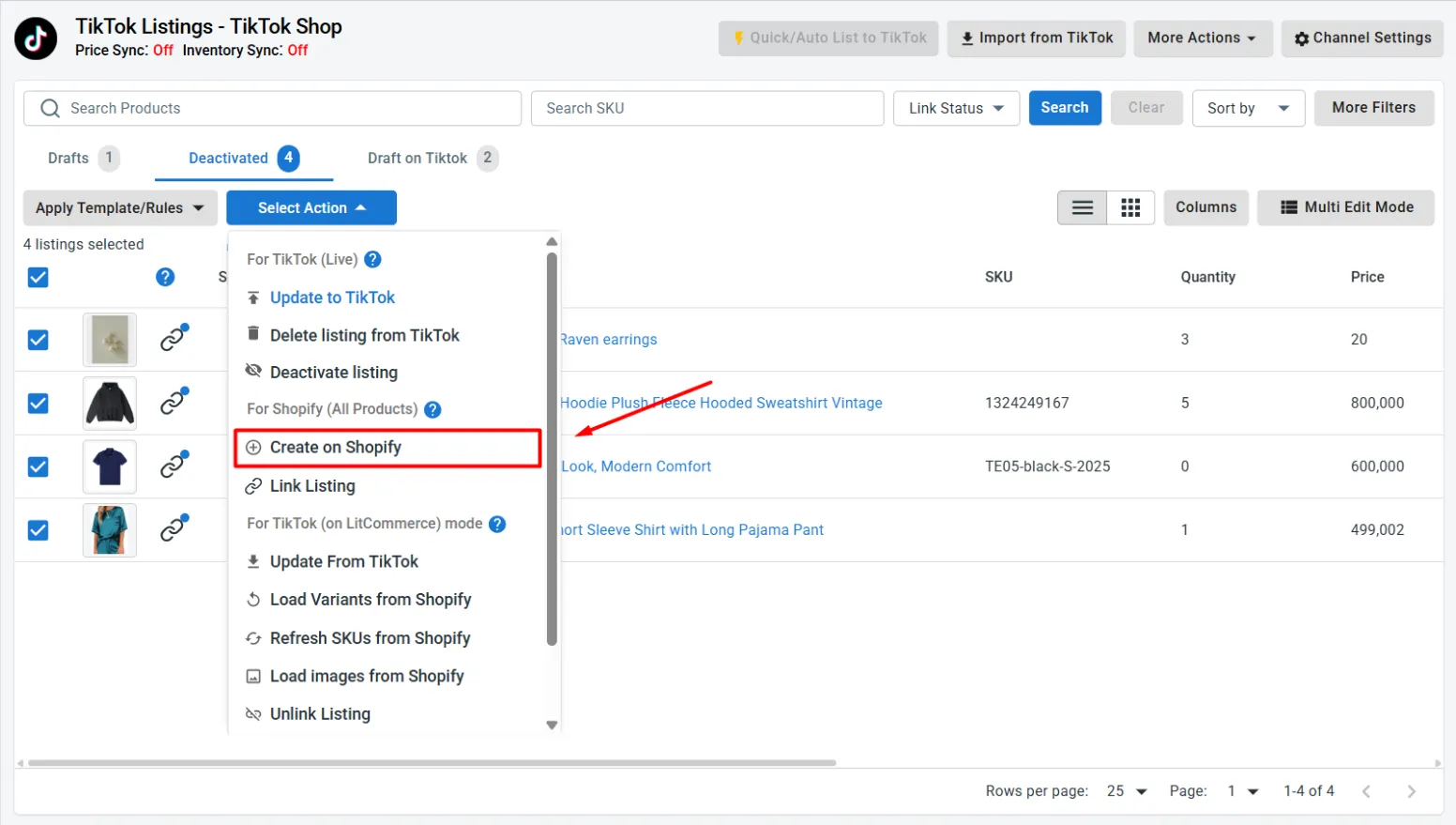Image resolution: width=1456 pixels, height=825 pixels.
Task: Click the Search Products input field
Action: [272, 108]
